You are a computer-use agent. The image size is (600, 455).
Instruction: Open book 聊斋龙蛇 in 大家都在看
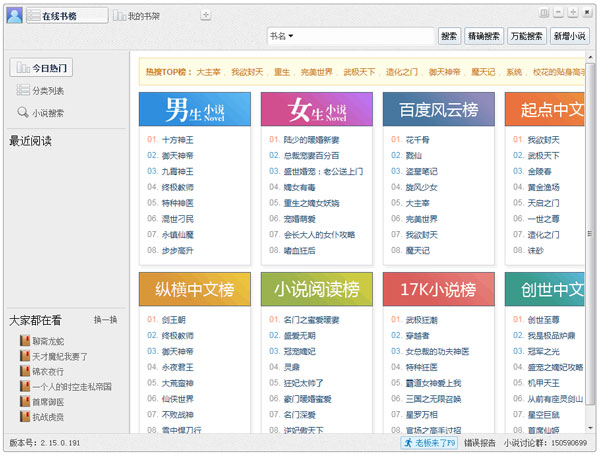pos(42,341)
